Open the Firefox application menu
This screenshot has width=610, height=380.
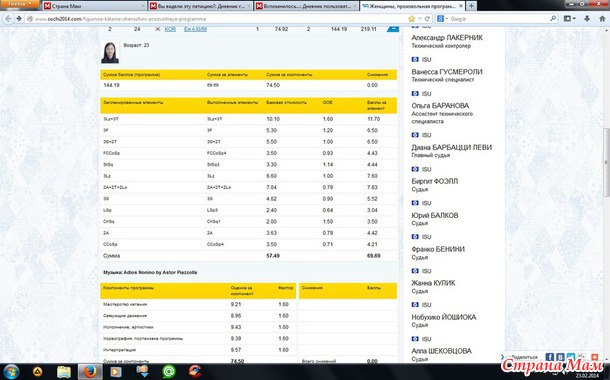[20, 4]
